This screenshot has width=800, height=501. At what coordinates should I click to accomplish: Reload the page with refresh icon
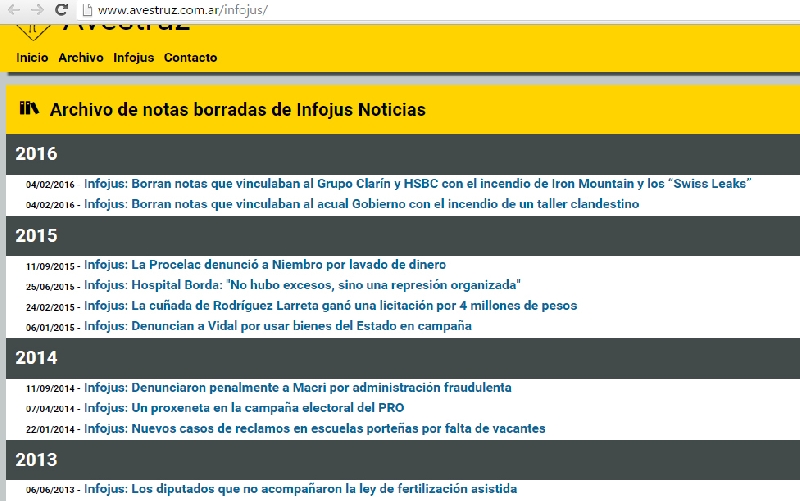point(62,9)
